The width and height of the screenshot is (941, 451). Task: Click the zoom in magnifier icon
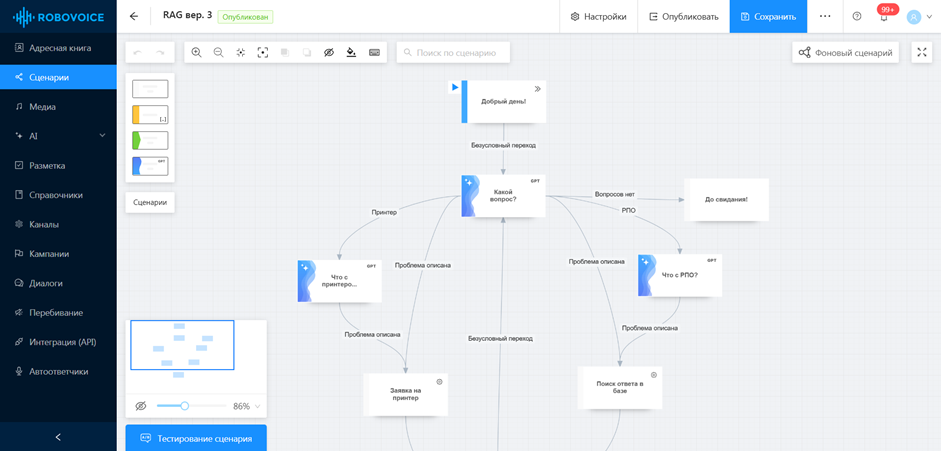coord(196,52)
